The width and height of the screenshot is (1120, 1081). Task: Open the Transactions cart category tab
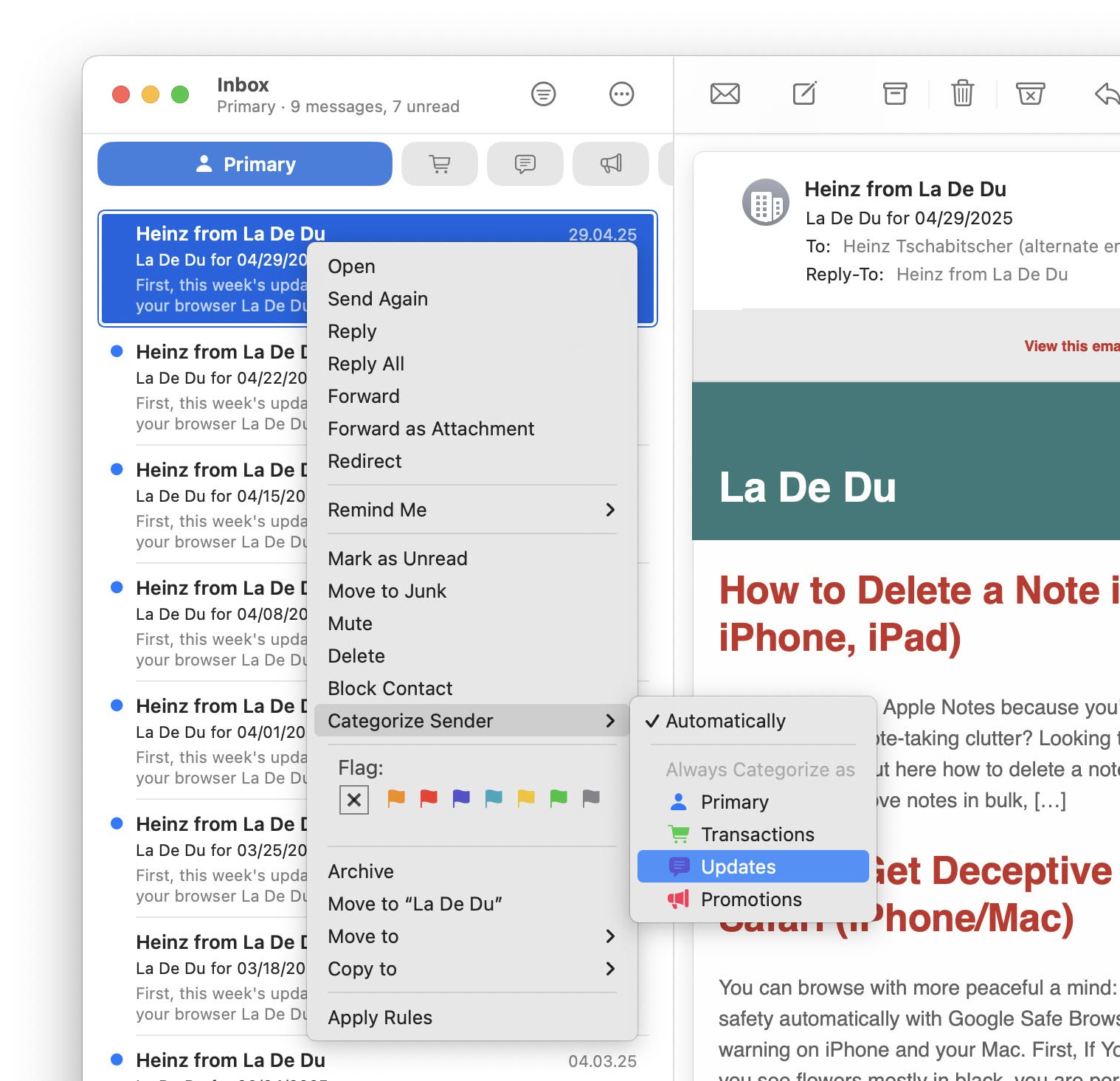[440, 164]
